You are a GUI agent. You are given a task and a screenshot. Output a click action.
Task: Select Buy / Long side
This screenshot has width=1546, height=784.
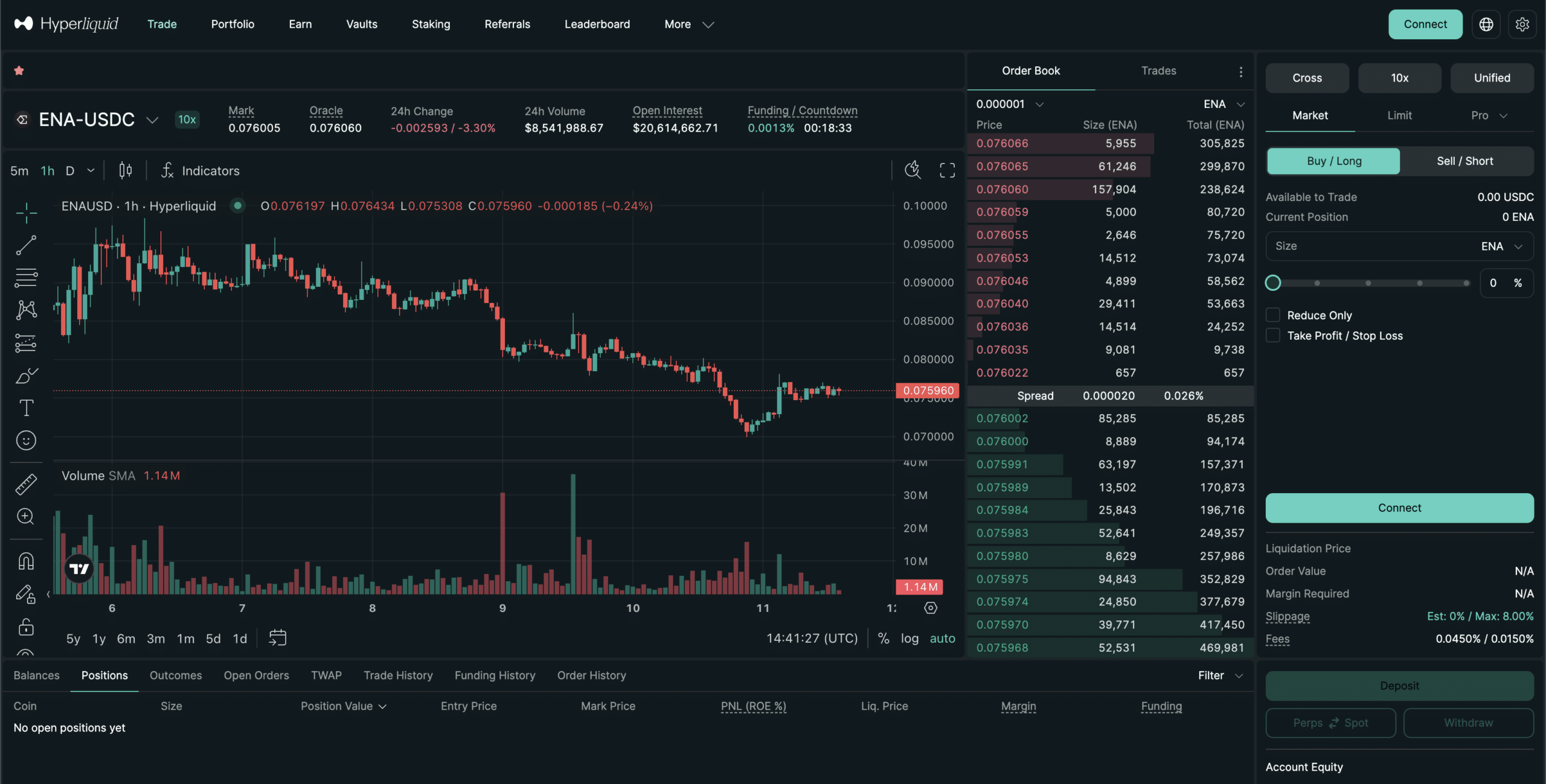click(x=1333, y=161)
